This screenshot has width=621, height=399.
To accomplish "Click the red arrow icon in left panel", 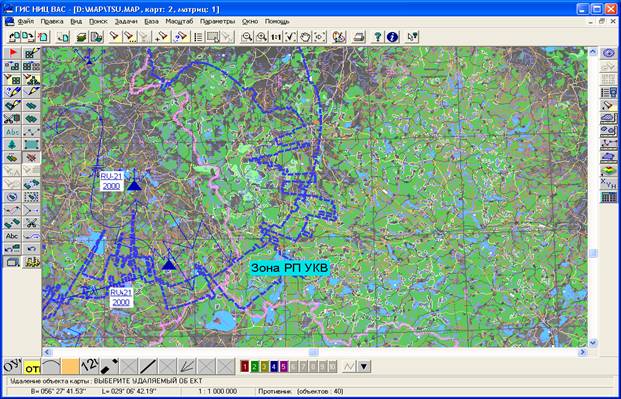I will tap(13, 53).
